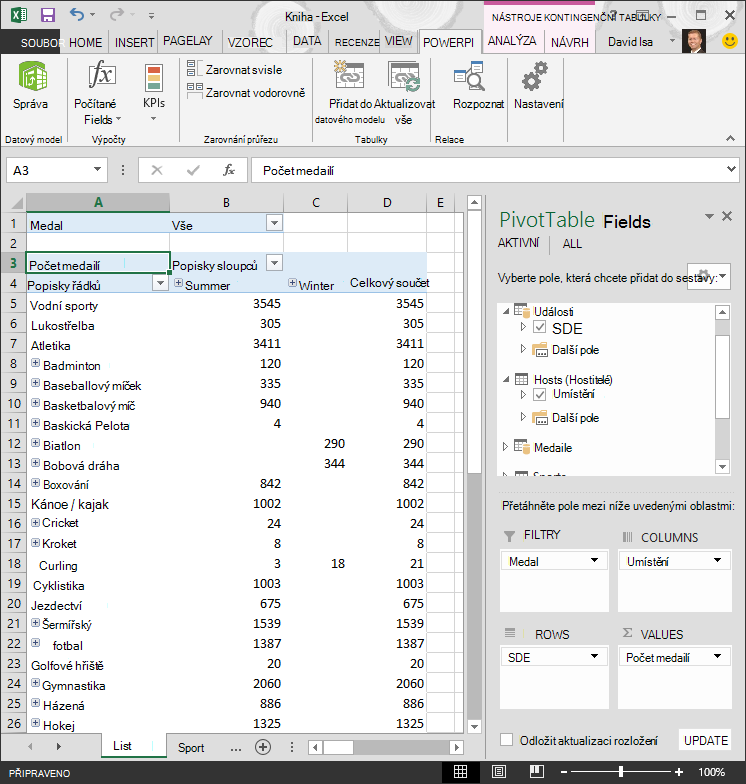Collapse the ribbon with the chevron
746x784 pixels.
pos(730,138)
